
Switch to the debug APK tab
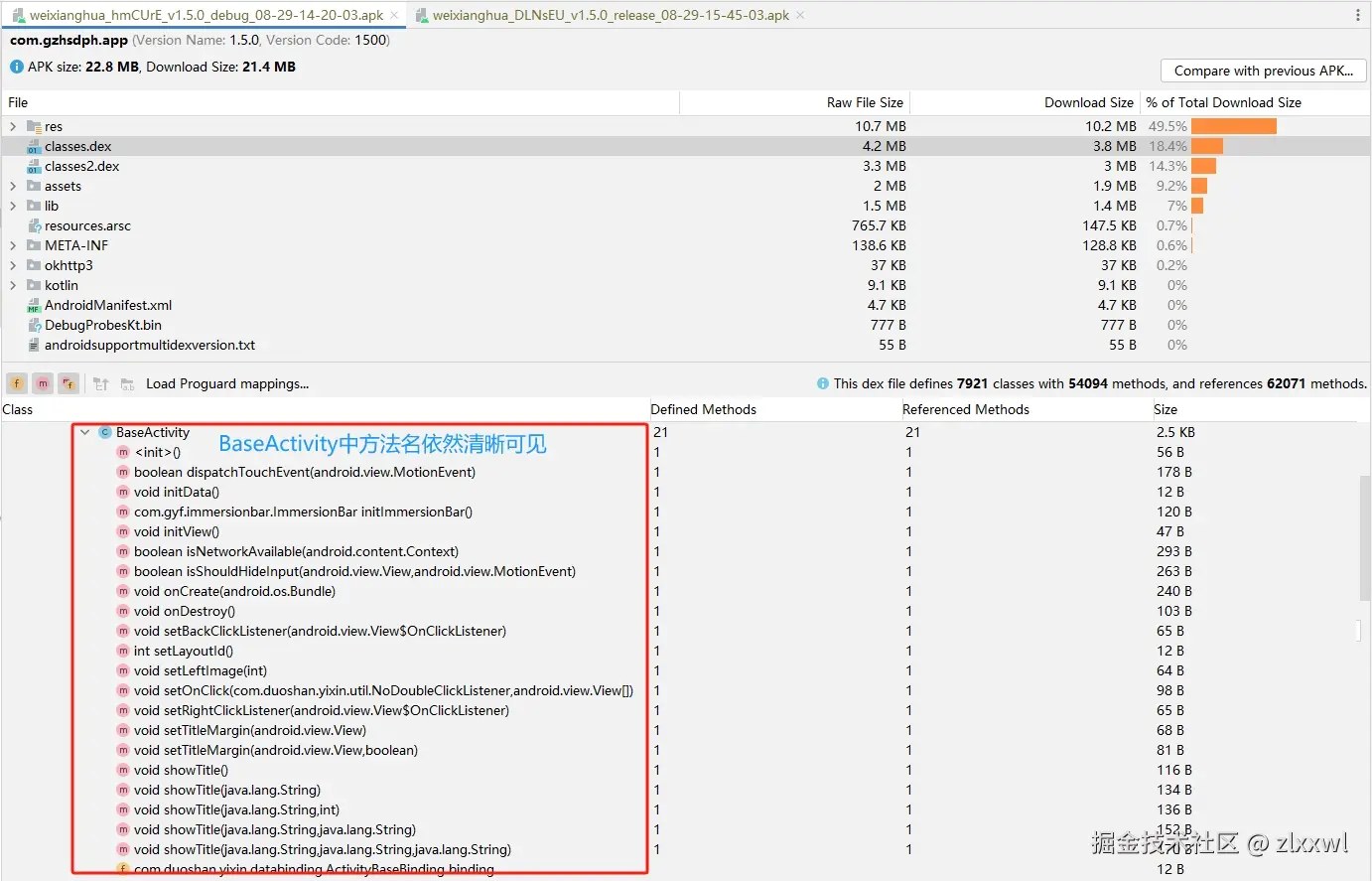pyautogui.click(x=206, y=15)
